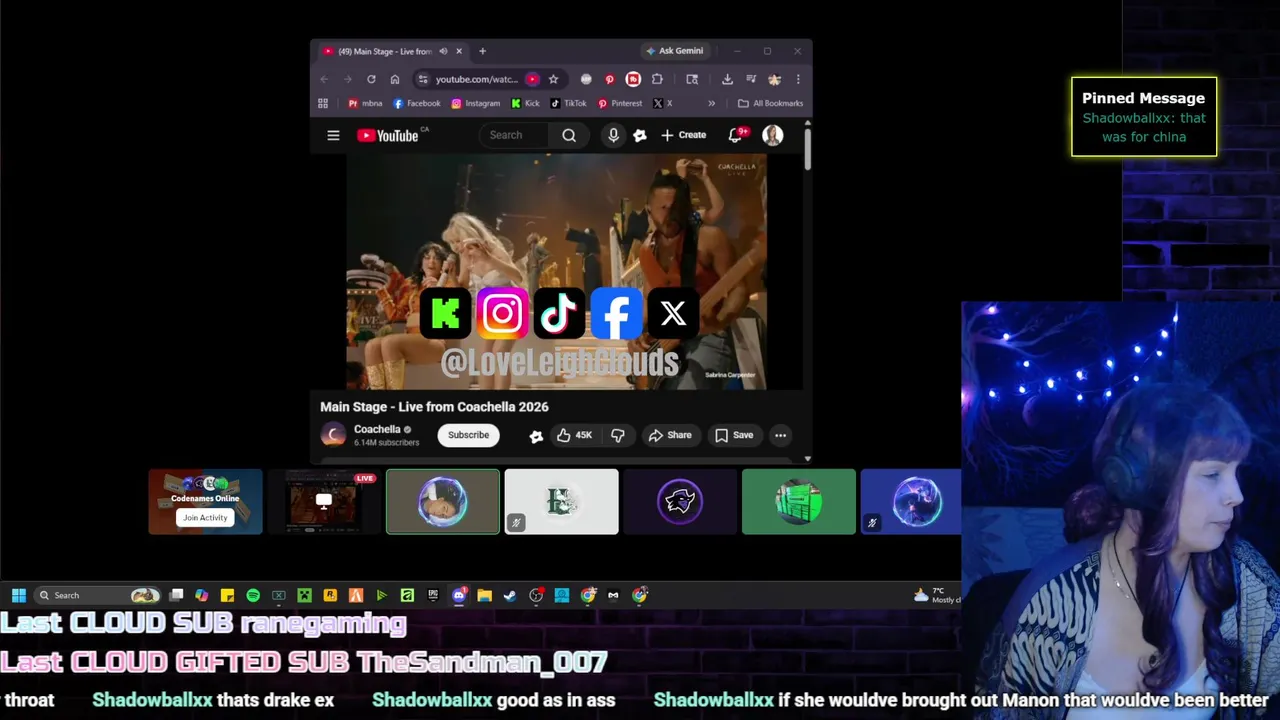Start voice search with the microphone icon
Image resolution: width=1280 pixels, height=720 pixels.
[x=613, y=135]
